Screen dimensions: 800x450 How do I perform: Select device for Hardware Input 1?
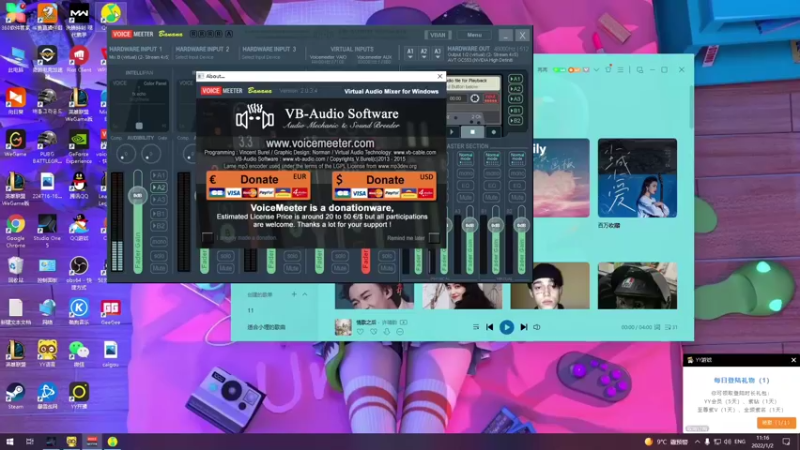click(x=138, y=57)
